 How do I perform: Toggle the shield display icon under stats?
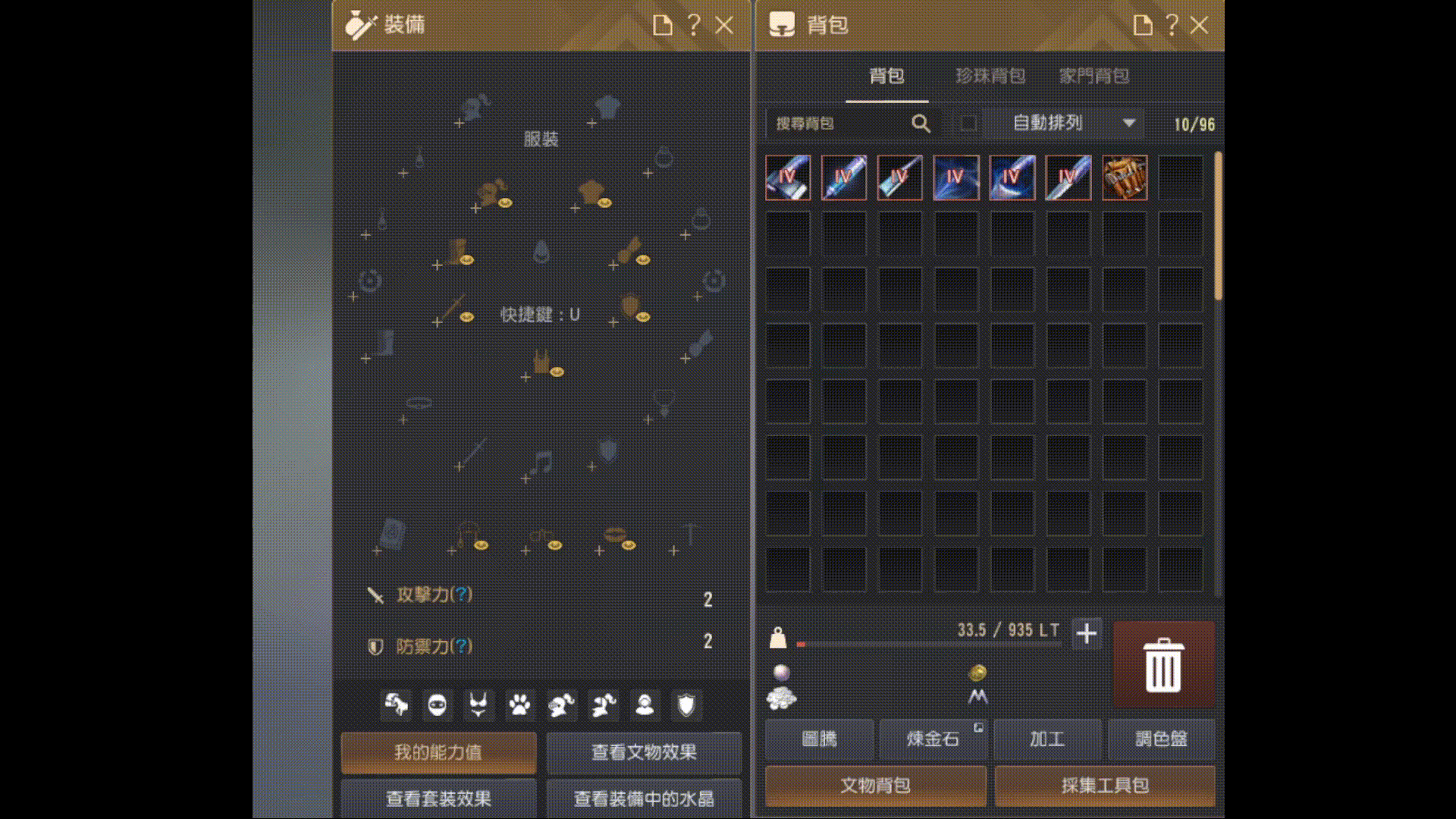[686, 705]
